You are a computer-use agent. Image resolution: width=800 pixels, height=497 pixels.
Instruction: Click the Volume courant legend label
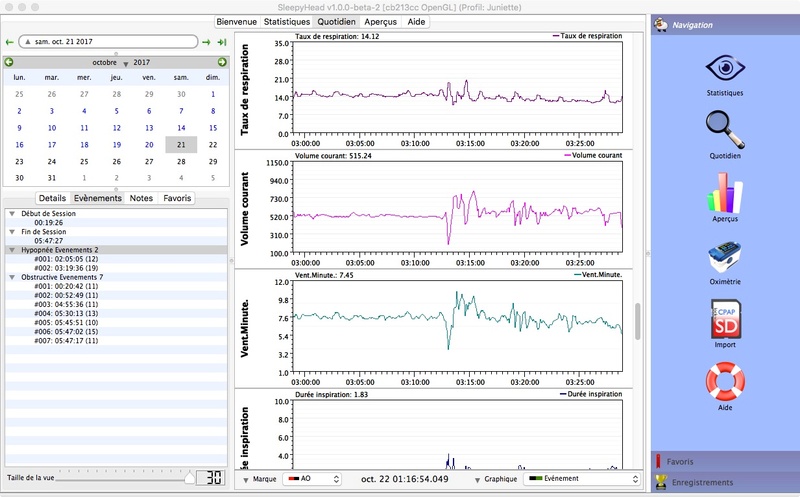597,155
